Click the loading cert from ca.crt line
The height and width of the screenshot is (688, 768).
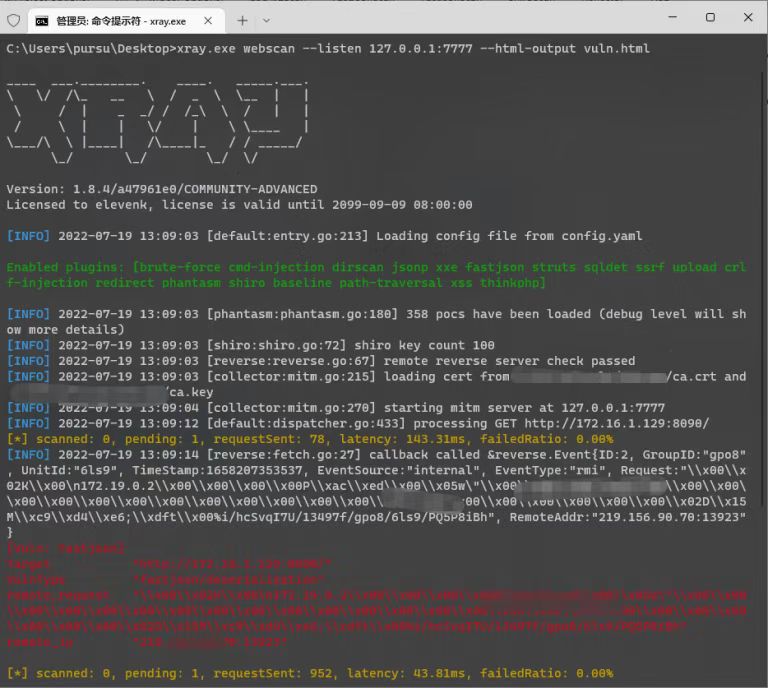[376, 384]
